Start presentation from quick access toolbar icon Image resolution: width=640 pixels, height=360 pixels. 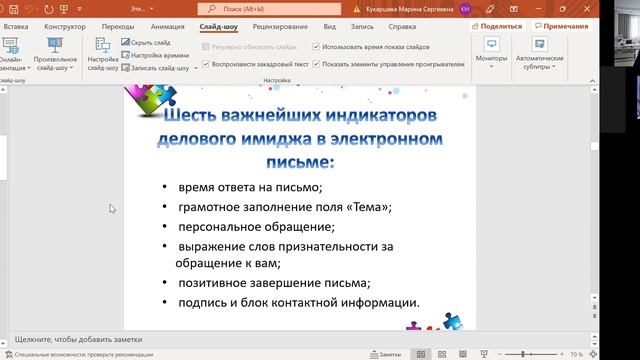[x=64, y=9]
